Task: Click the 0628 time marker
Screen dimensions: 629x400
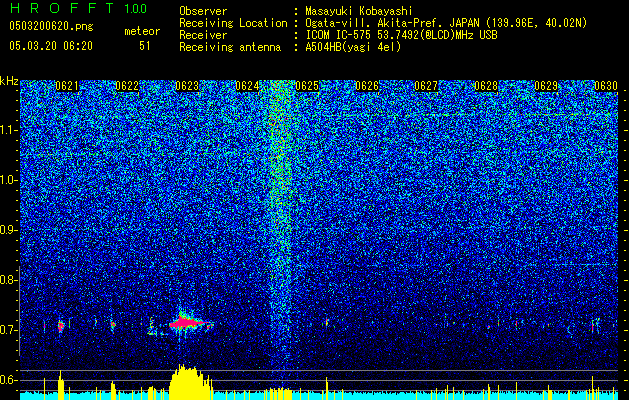Action: (486, 86)
